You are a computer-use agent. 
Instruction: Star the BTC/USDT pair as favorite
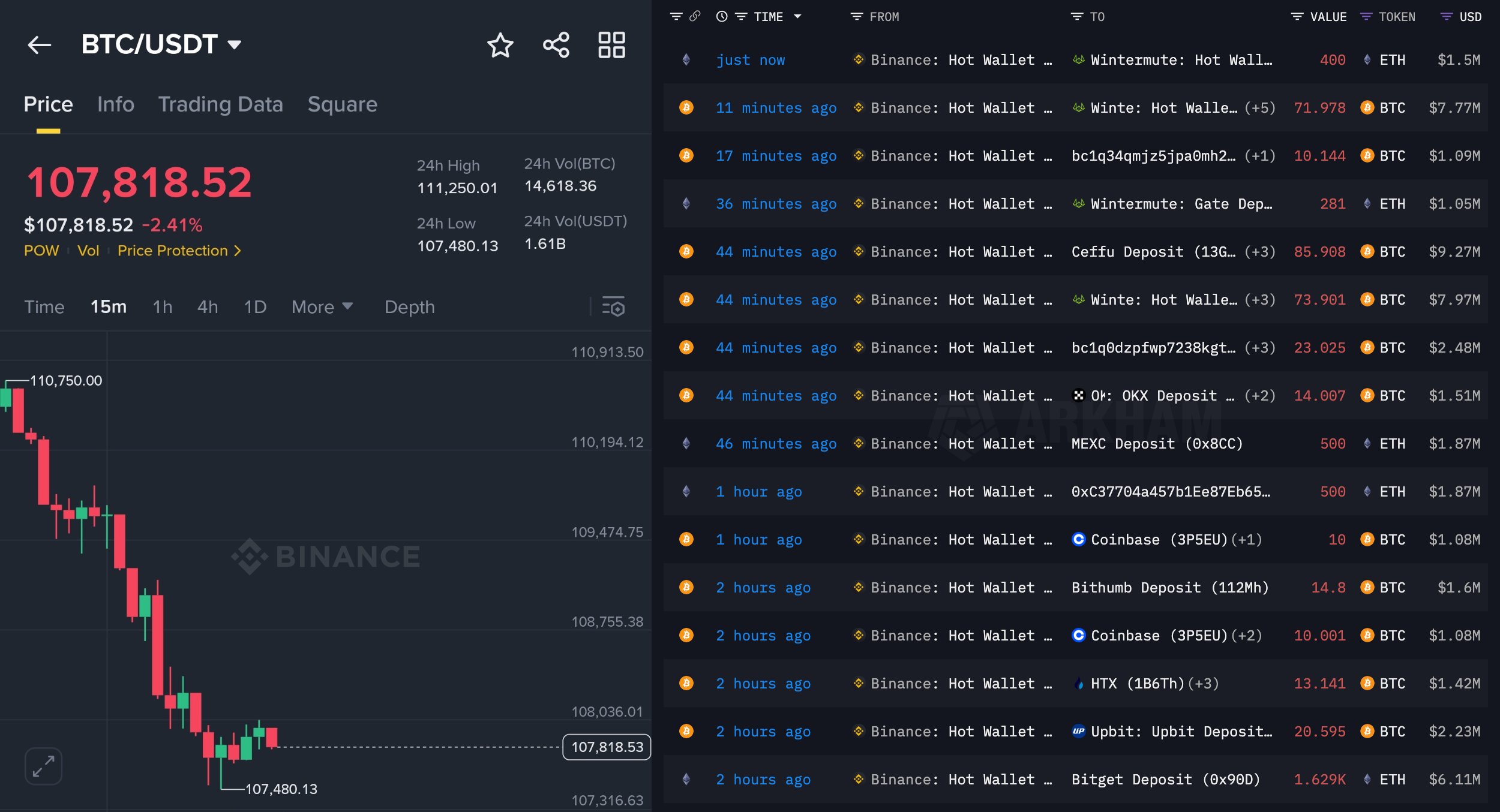500,44
